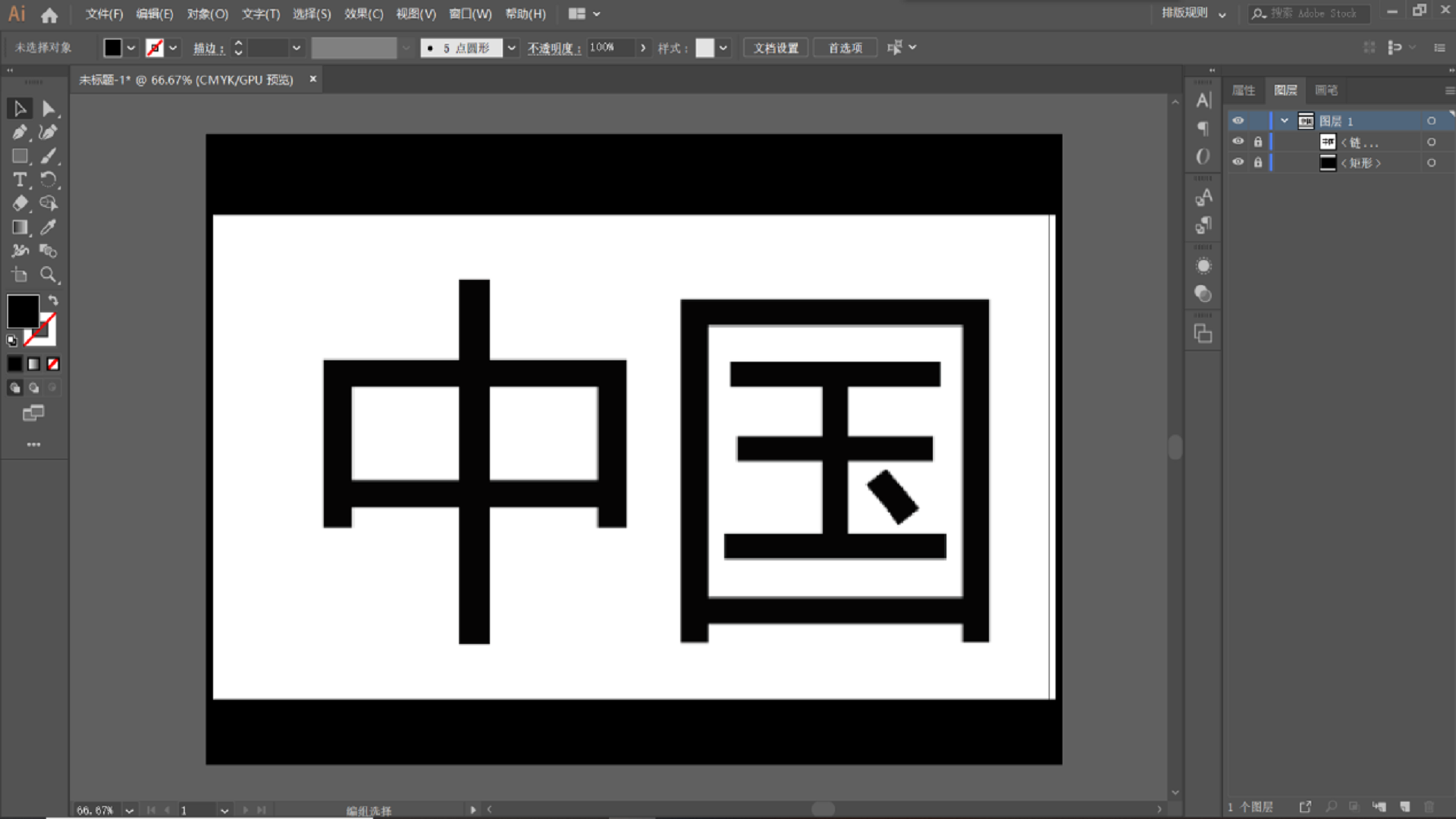Hide 图层 1 using eye icon

click(x=1238, y=121)
